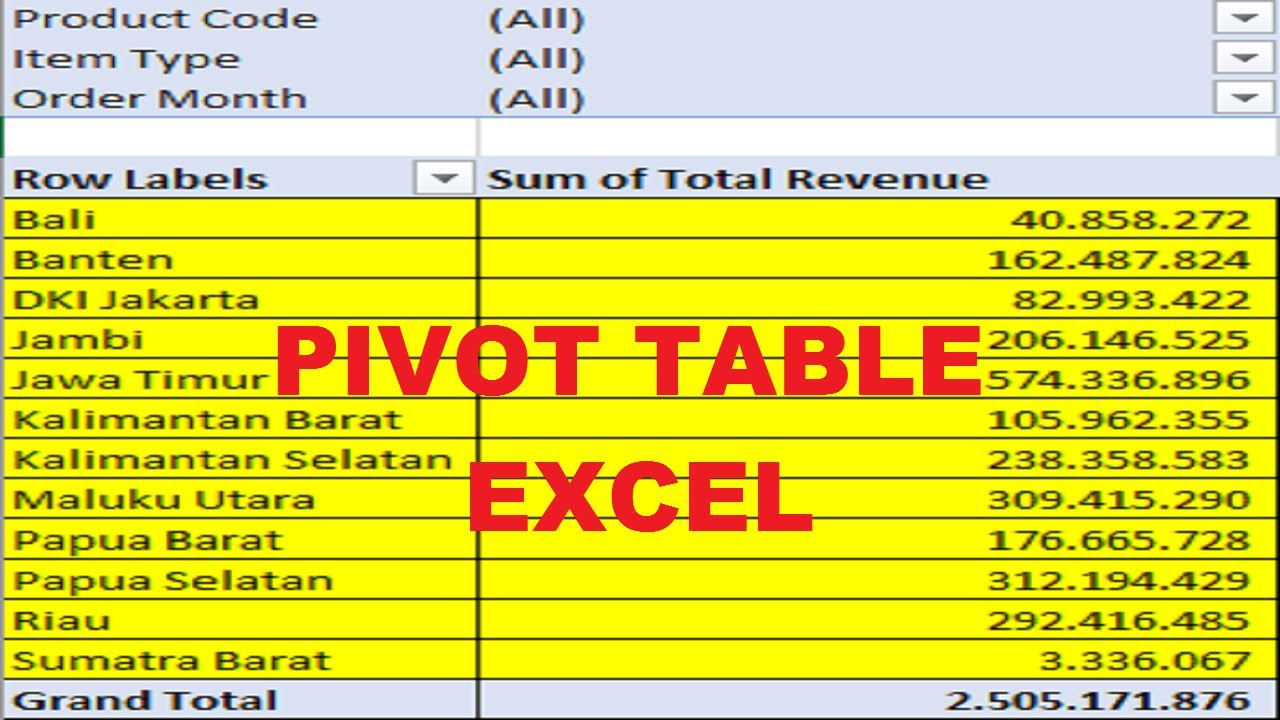Select the Papua Selatan row label

pyautogui.click(x=240, y=580)
